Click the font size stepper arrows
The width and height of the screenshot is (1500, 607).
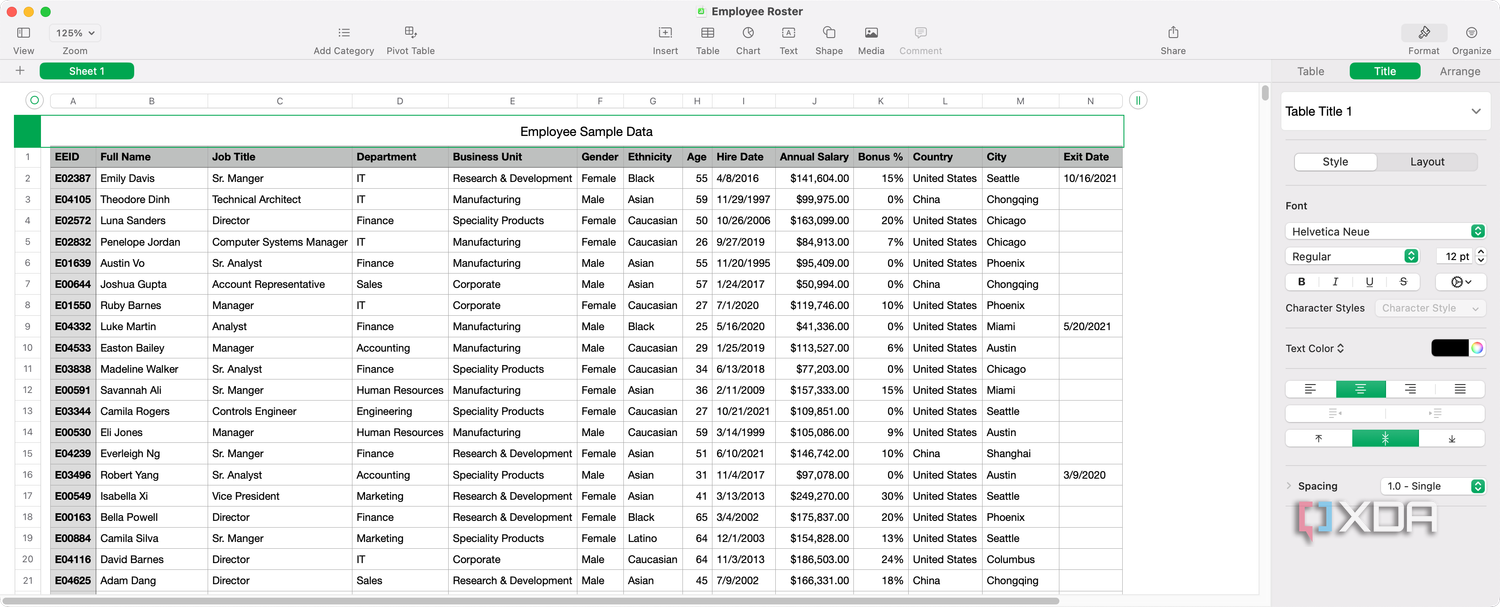(x=1481, y=256)
